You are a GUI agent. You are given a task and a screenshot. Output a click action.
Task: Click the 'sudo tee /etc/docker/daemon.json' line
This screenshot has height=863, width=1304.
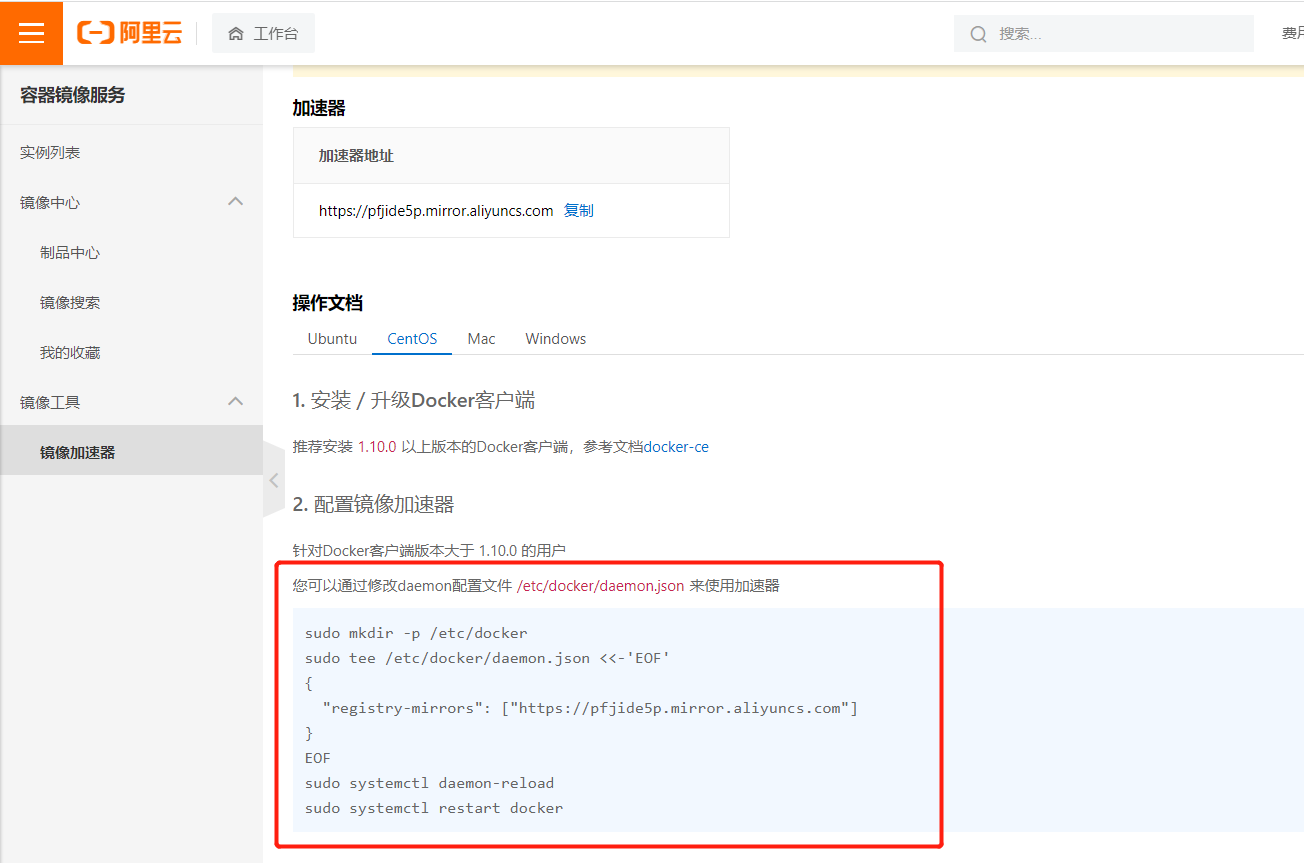(487, 658)
